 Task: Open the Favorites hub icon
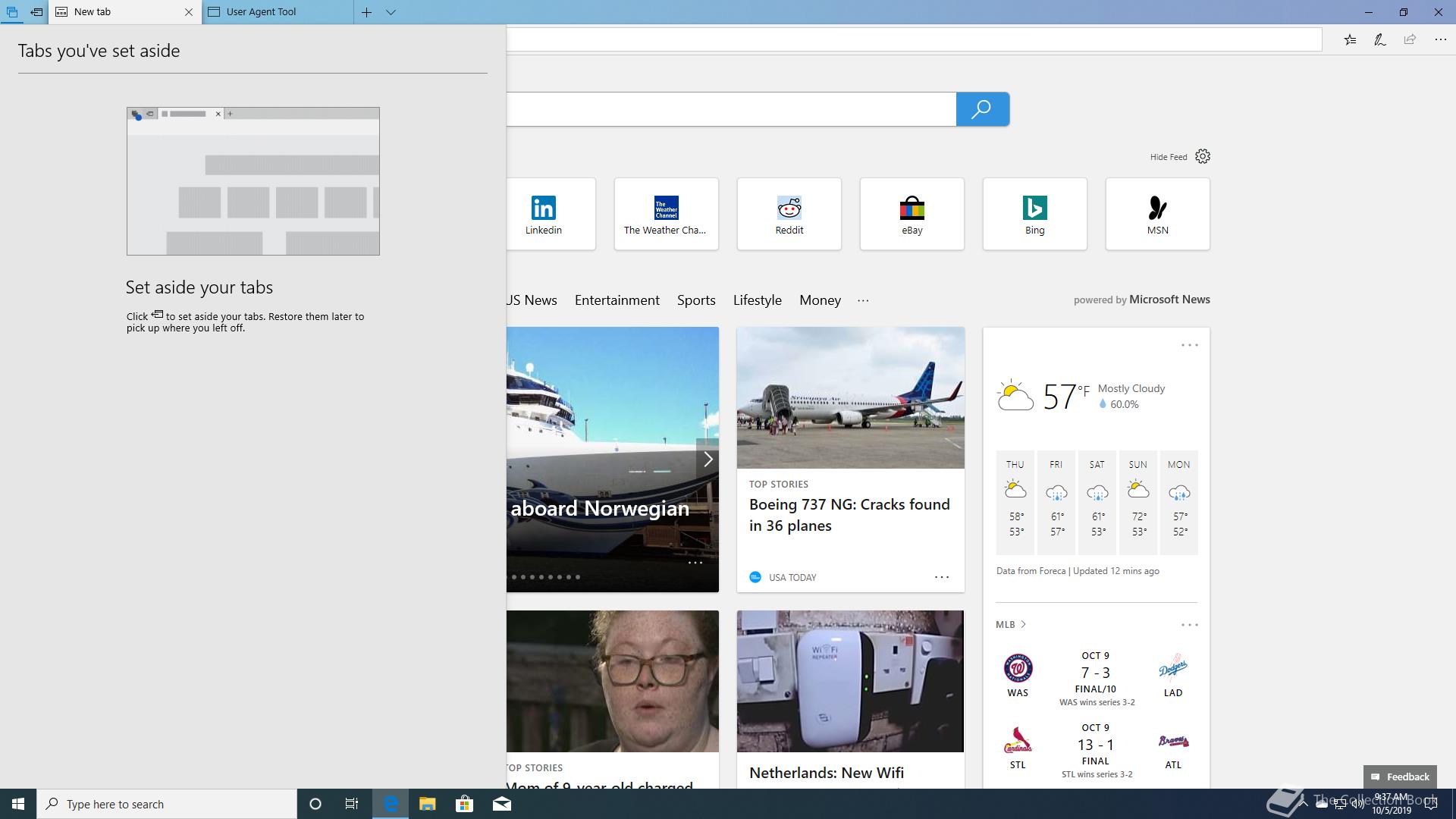click(1350, 39)
